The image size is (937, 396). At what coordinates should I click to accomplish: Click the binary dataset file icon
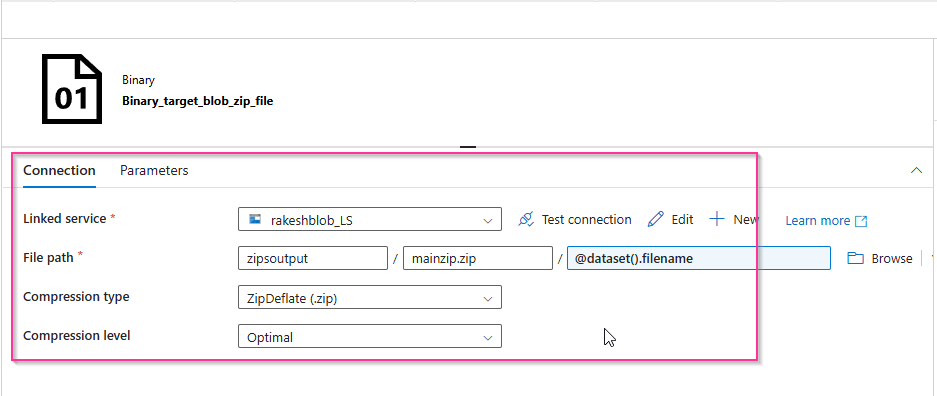(x=72, y=89)
